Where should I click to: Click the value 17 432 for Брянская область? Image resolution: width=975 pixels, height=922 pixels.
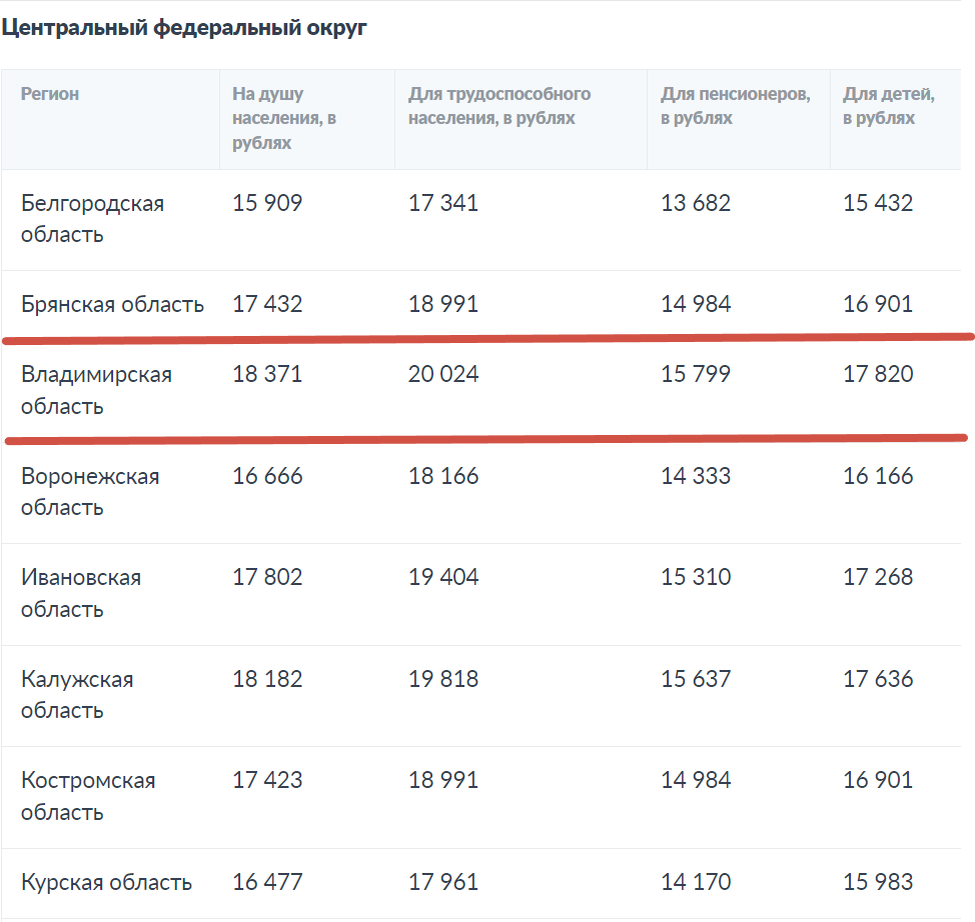267,304
